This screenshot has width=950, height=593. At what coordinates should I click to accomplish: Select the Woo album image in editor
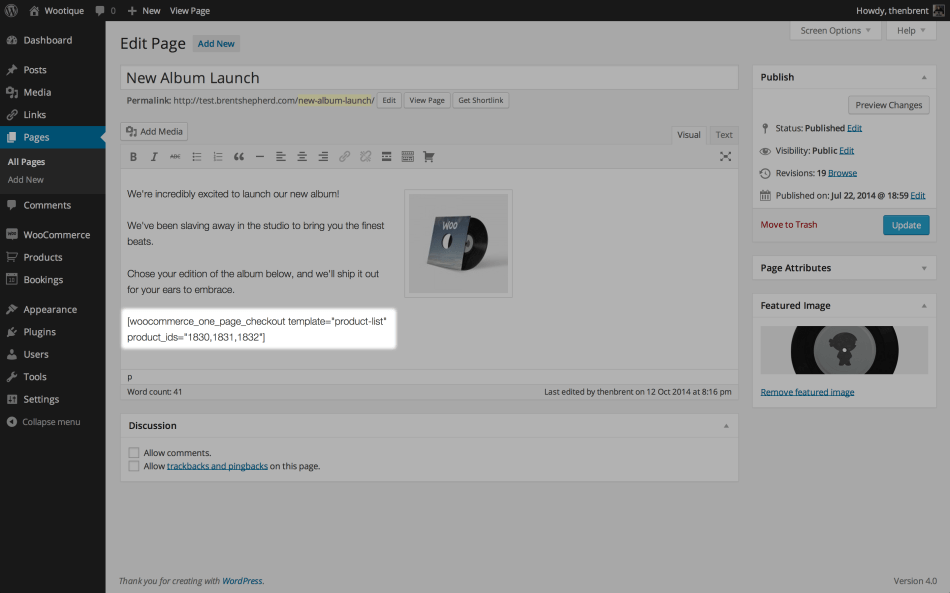pyautogui.click(x=459, y=243)
